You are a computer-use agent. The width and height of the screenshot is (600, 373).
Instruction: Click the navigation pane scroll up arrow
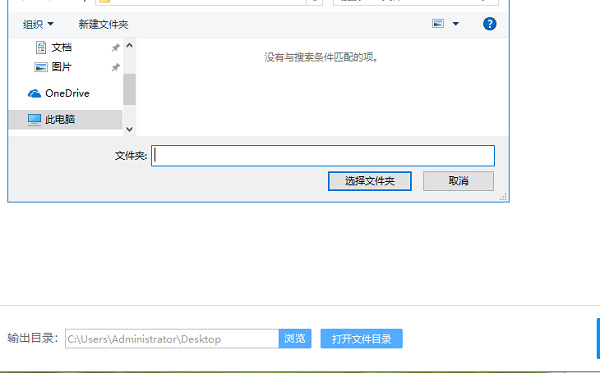click(129, 46)
